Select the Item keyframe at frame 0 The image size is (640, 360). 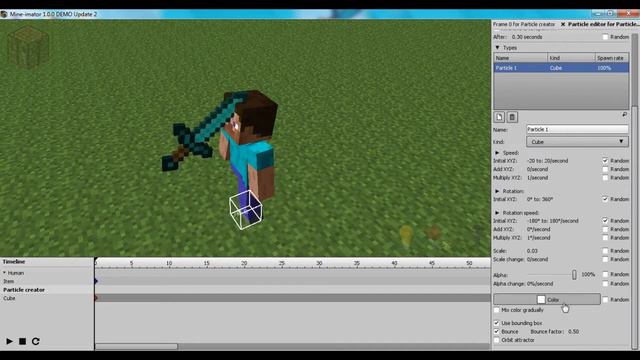(96, 281)
